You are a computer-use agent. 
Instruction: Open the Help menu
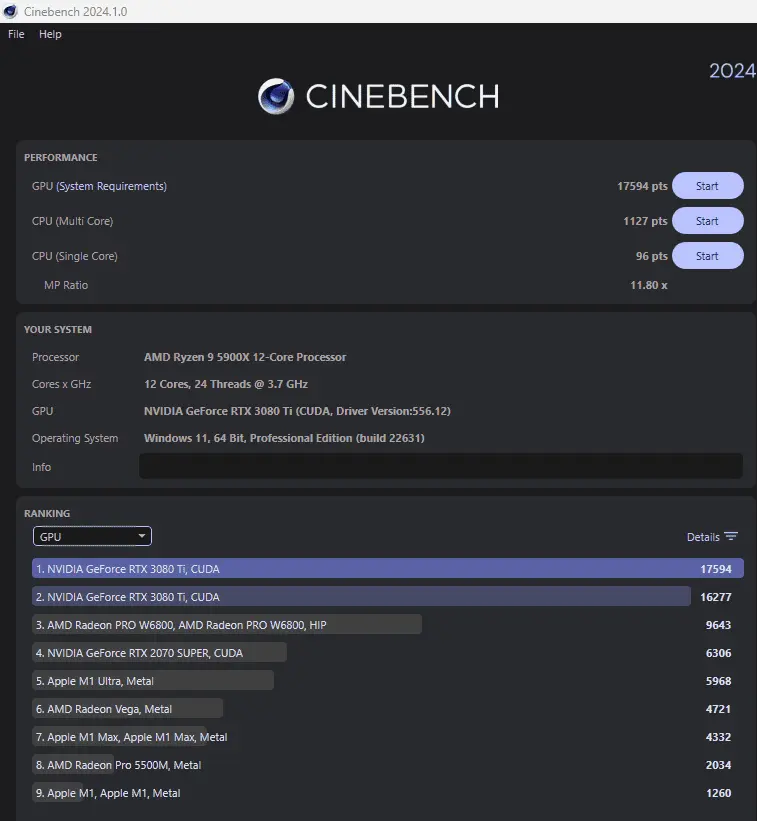click(x=50, y=34)
